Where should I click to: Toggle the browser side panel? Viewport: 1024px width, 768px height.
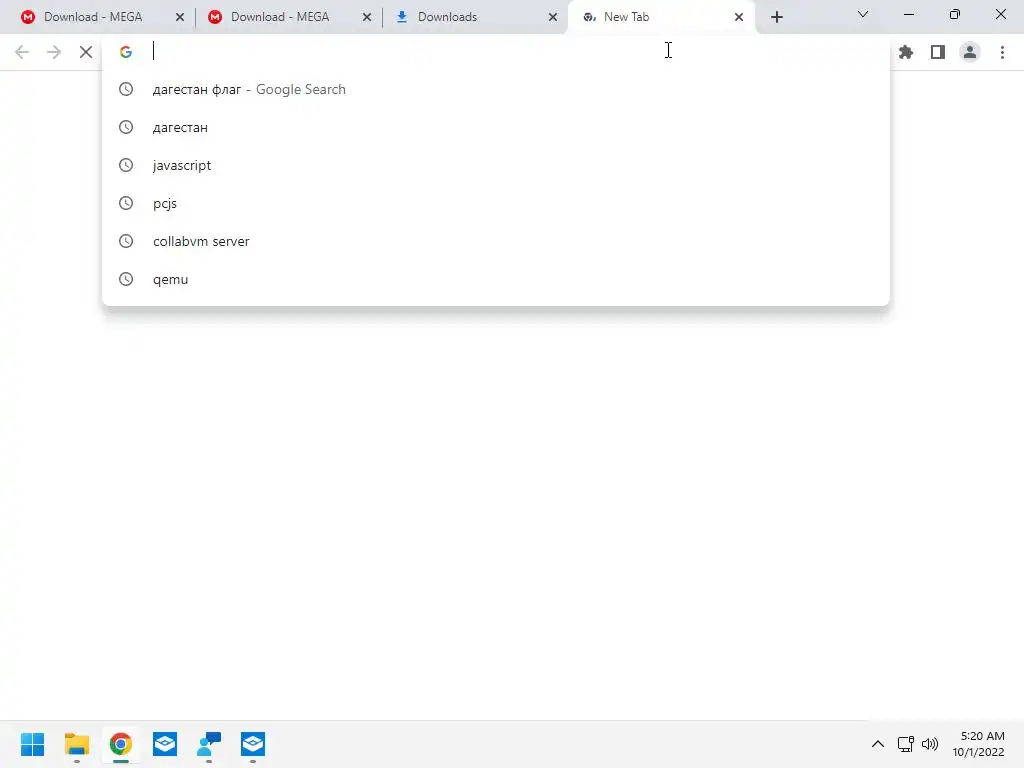[938, 52]
